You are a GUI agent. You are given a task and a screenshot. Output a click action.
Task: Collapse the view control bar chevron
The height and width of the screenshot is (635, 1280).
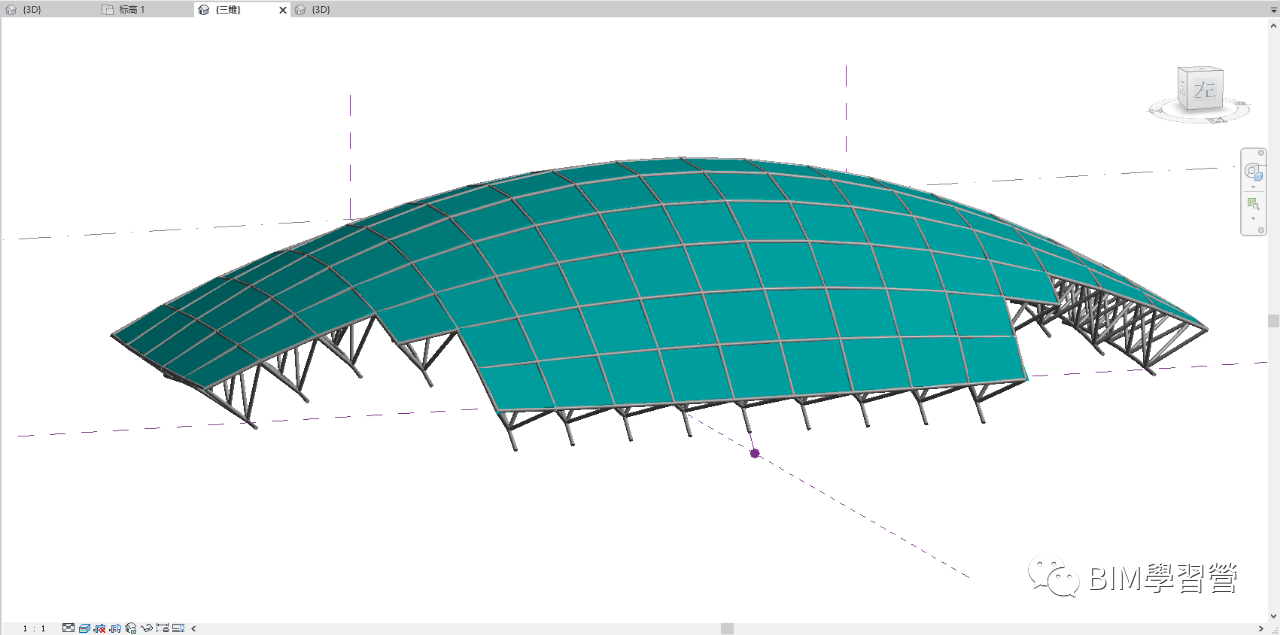(x=193, y=628)
